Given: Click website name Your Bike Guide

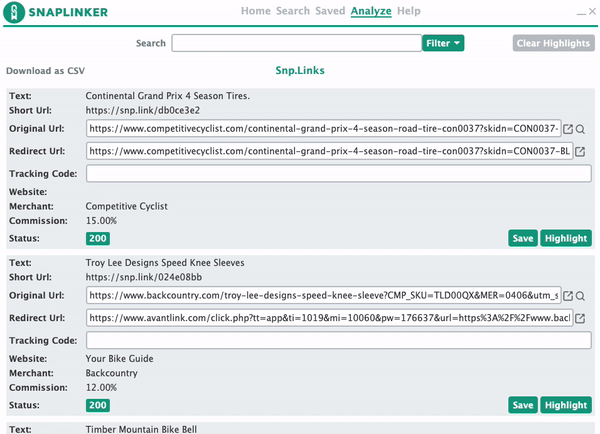Looking at the screenshot, I should (119, 359).
